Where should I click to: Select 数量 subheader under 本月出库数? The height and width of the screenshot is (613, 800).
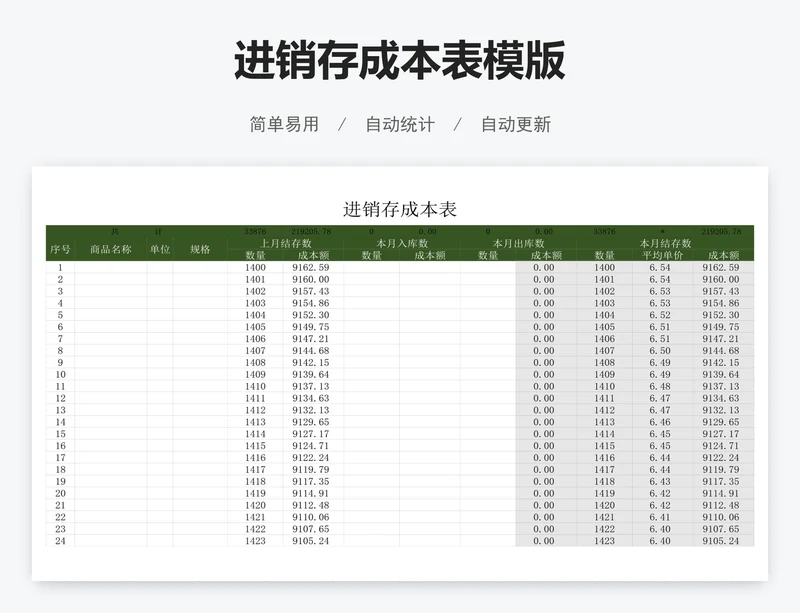click(x=488, y=255)
